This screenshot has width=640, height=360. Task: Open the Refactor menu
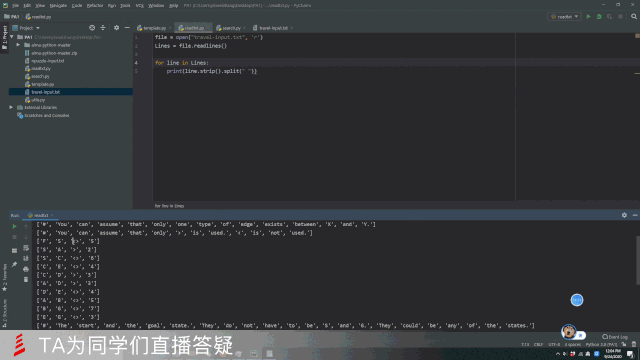click(95, 5)
